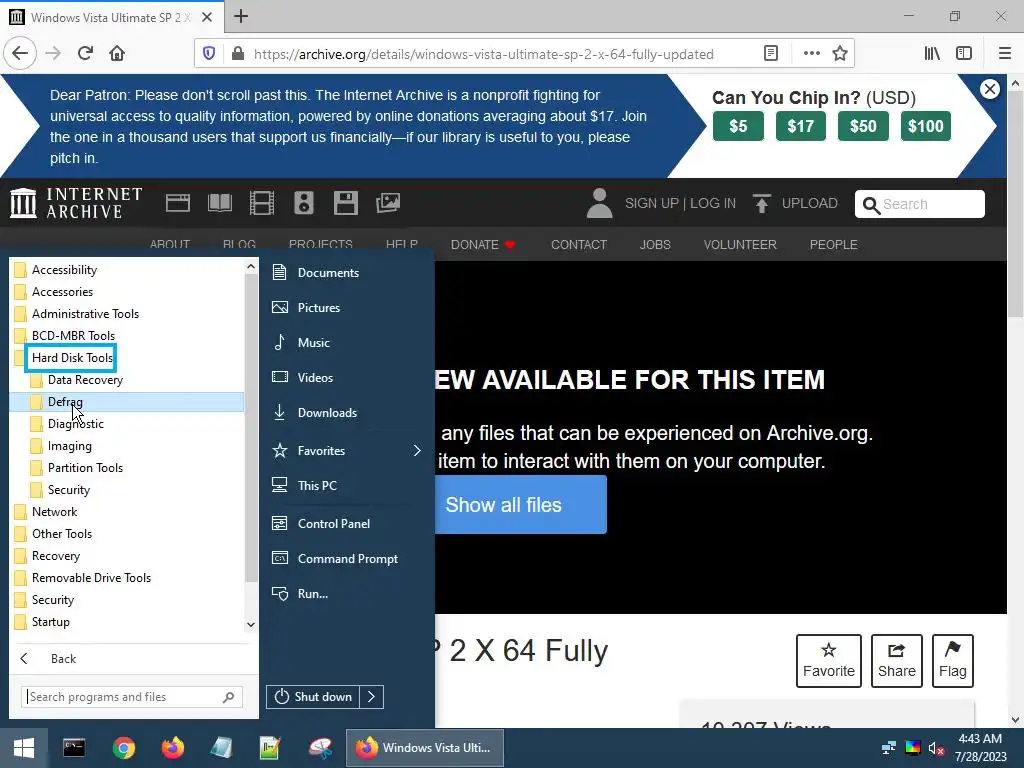Click inside the Archive Search box
Viewport: 1024px width, 768px height.
(920, 204)
